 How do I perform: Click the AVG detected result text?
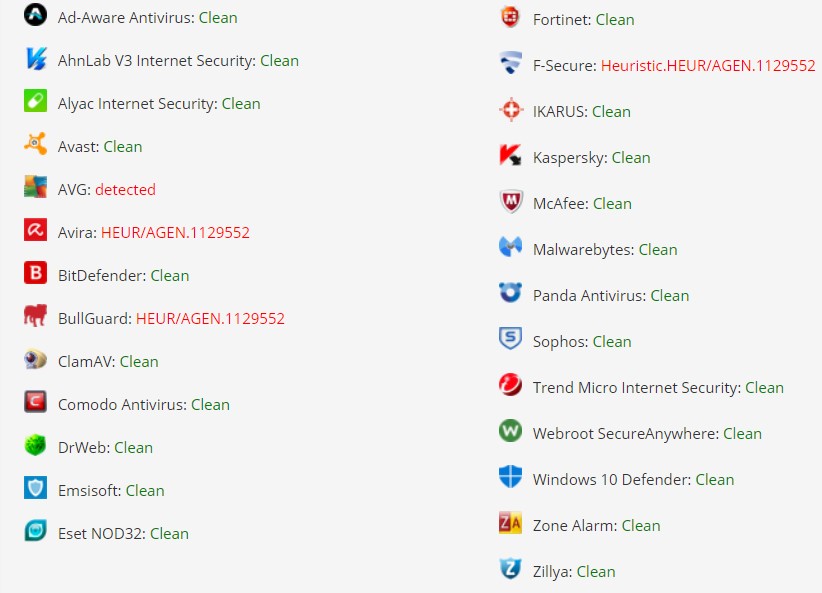(x=126, y=189)
